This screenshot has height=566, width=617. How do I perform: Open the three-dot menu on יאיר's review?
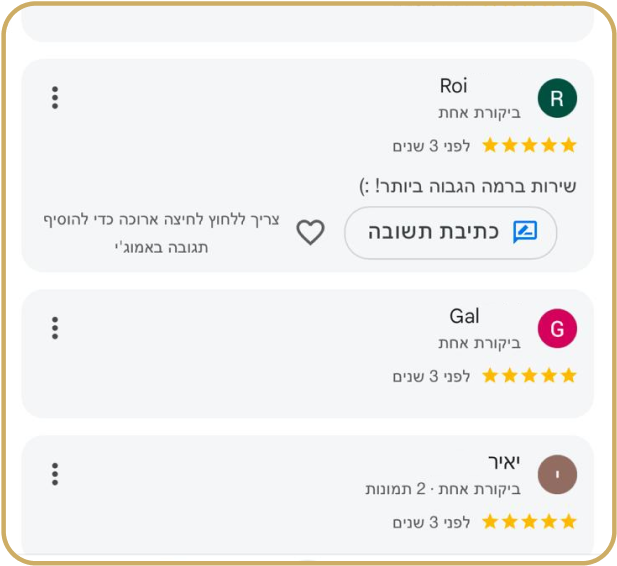coord(55,474)
